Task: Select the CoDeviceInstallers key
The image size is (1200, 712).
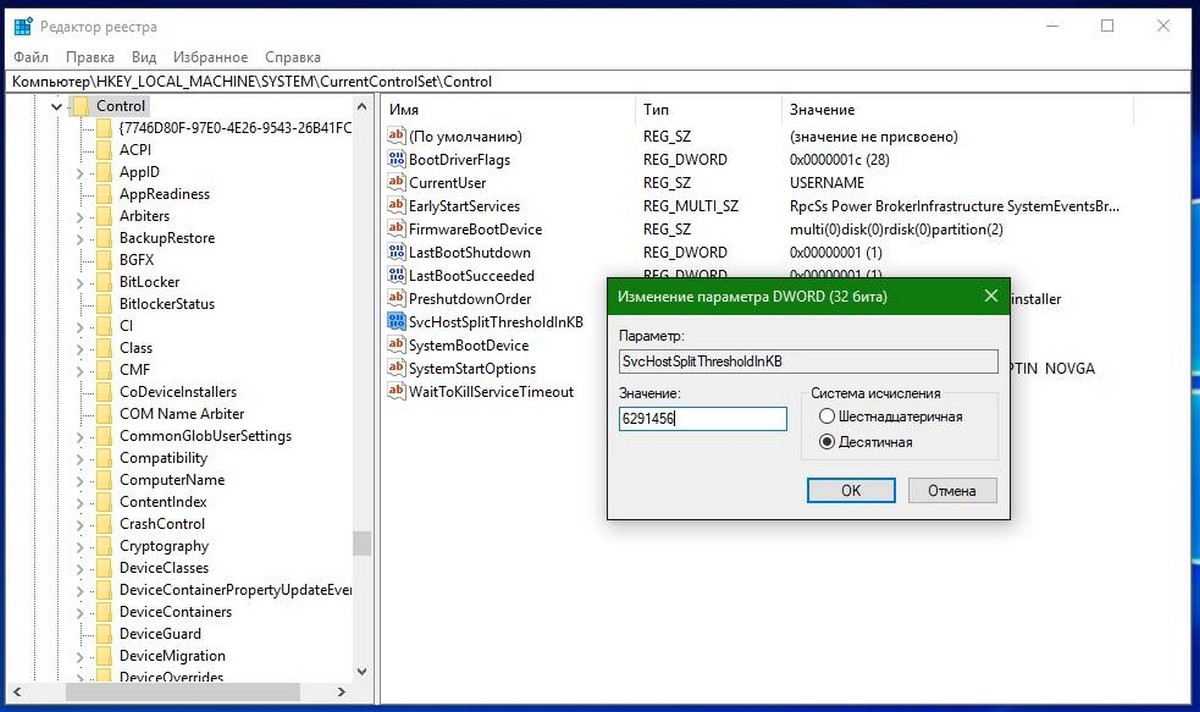Action: pos(178,392)
